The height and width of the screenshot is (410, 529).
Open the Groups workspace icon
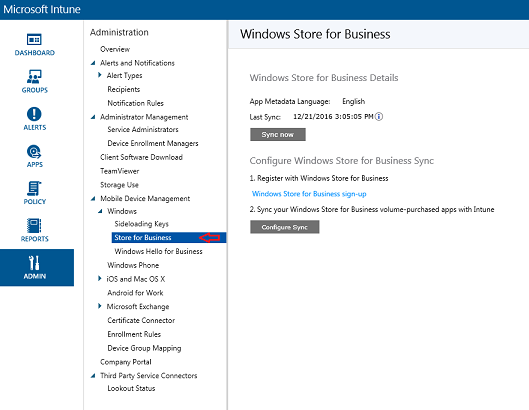point(34,81)
